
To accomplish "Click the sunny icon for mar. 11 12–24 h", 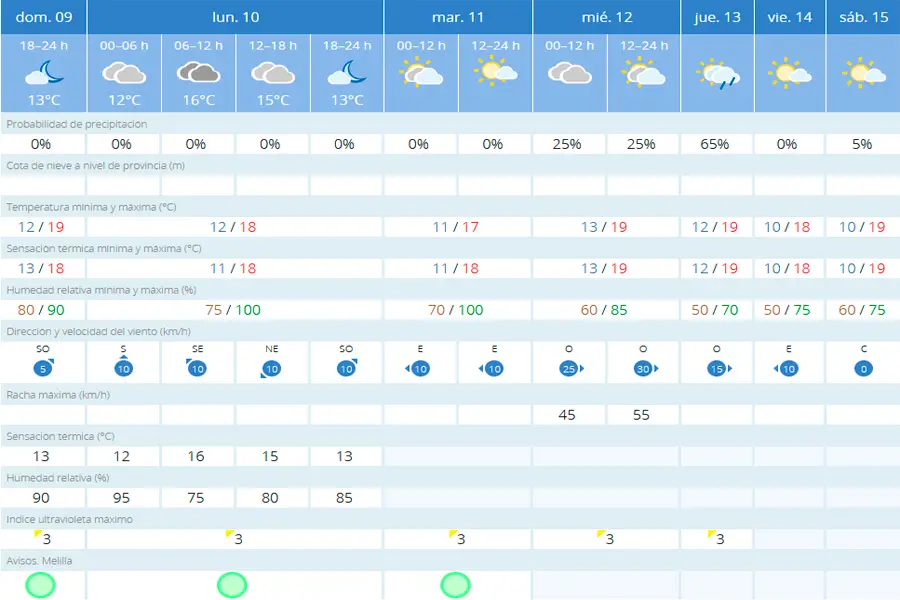I will (x=495, y=72).
